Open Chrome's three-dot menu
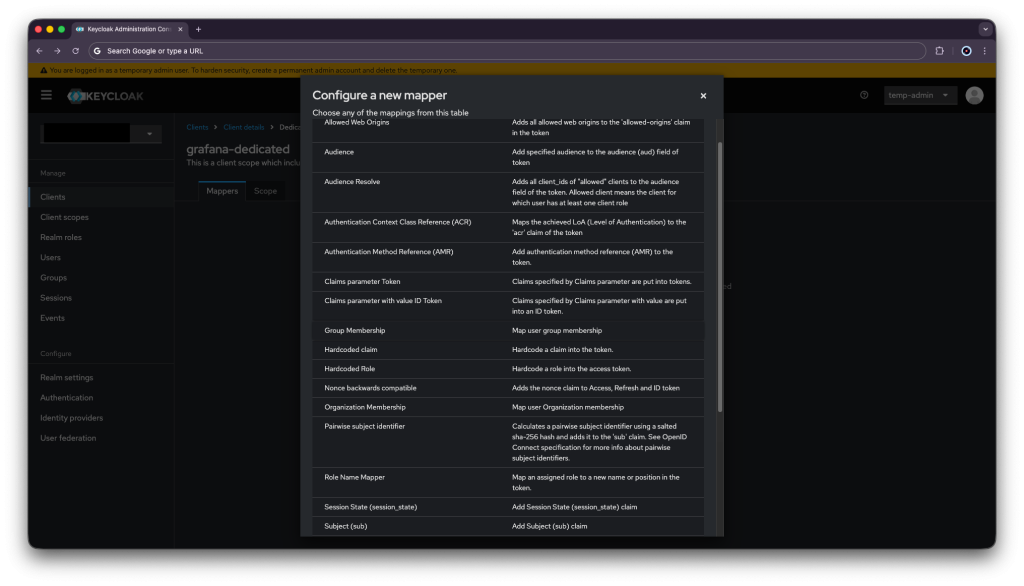 pos(984,50)
